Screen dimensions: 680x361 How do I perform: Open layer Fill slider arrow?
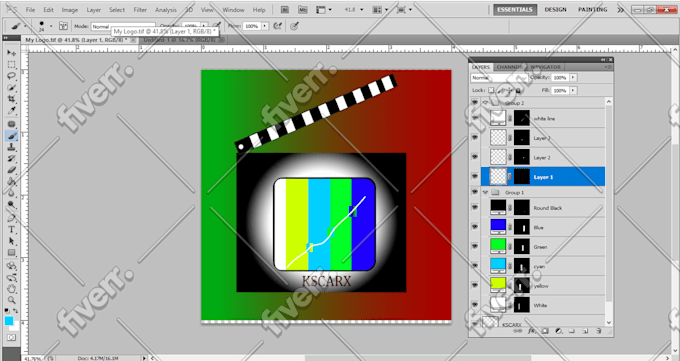click(x=573, y=90)
